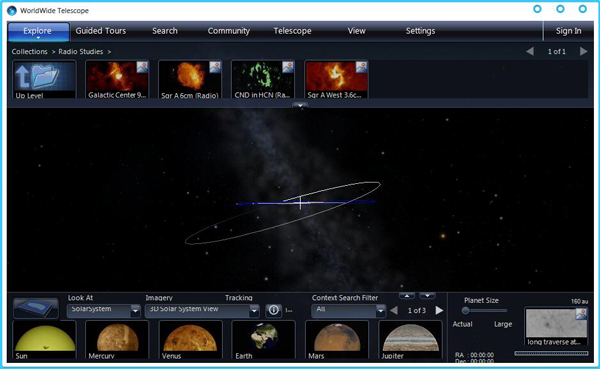Go to previous context results page
600x369 pixels.
(394, 310)
